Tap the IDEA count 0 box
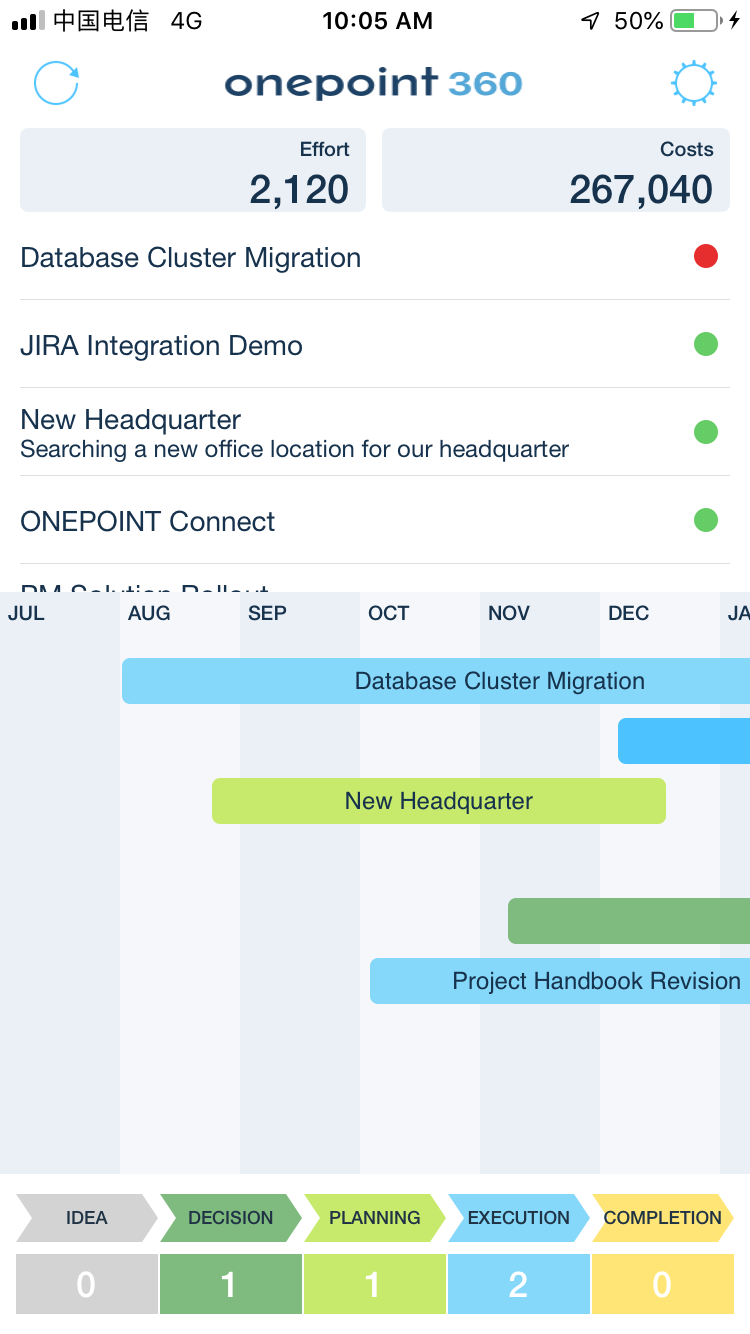The image size is (750, 1334). [87, 1284]
